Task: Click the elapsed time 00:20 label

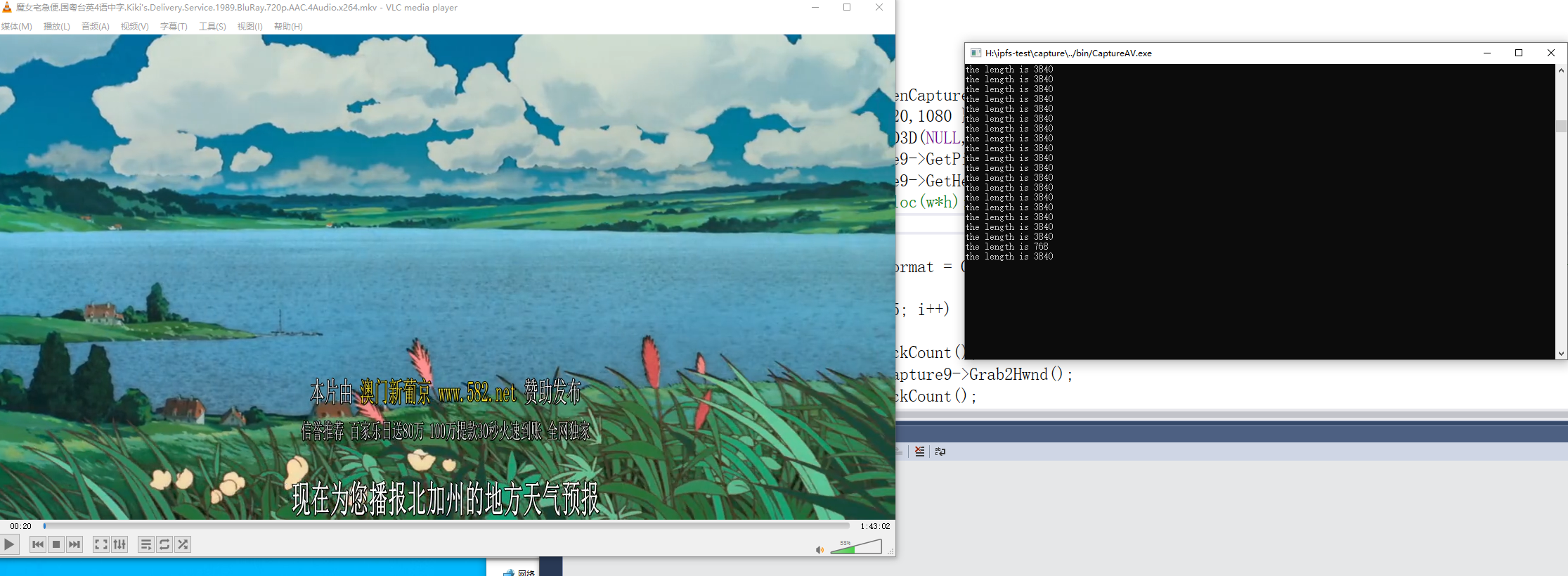Action: click(x=20, y=526)
